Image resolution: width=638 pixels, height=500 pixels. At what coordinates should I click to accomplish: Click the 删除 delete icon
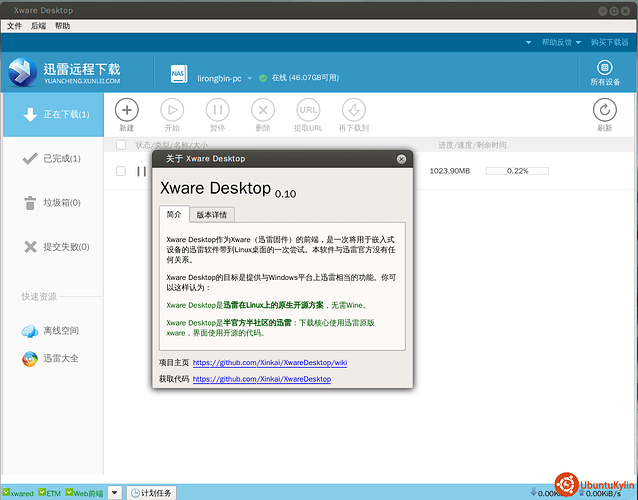point(263,110)
